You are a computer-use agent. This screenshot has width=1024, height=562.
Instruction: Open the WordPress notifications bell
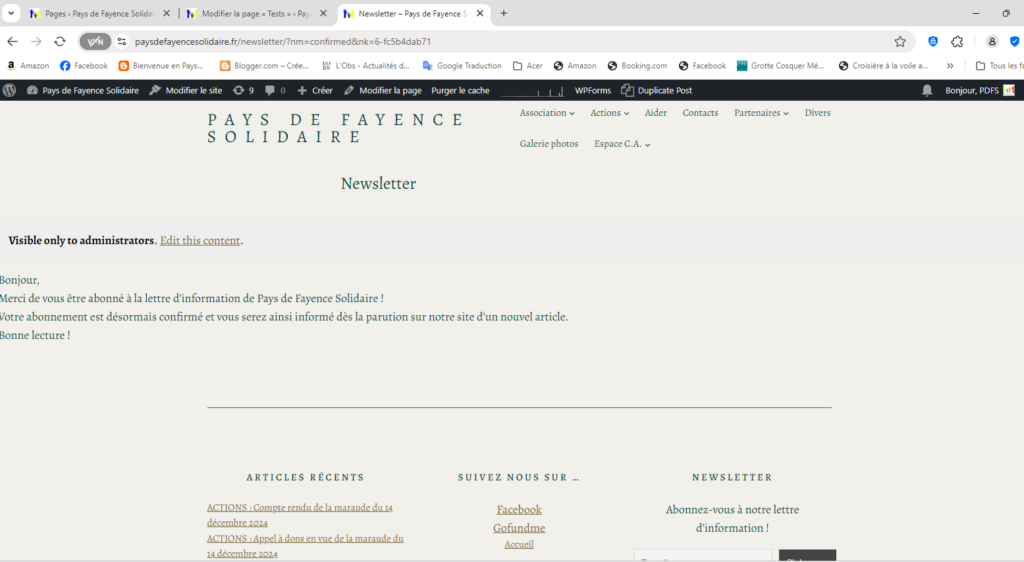pos(927,90)
